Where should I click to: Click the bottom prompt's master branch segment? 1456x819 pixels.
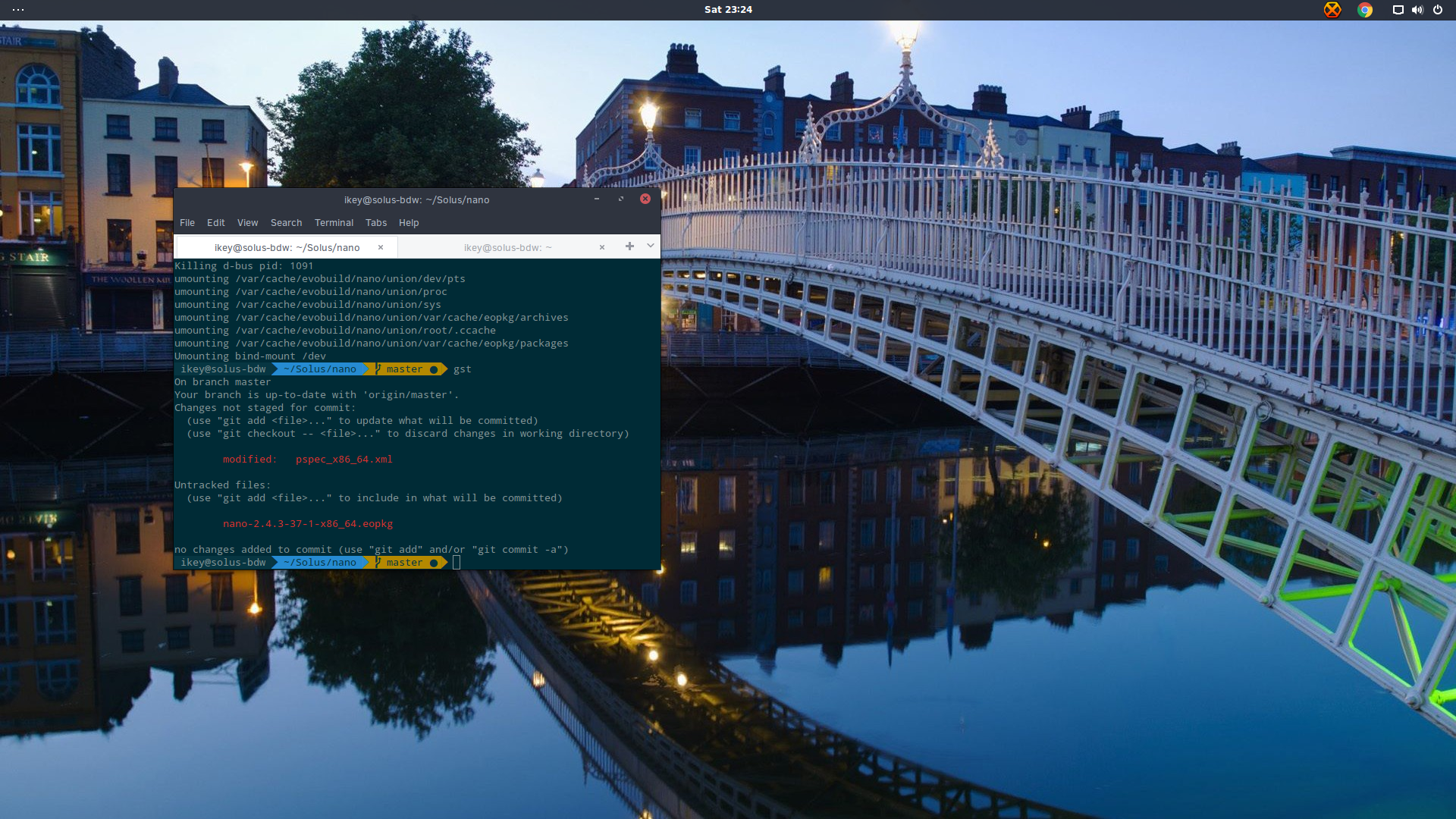405,563
